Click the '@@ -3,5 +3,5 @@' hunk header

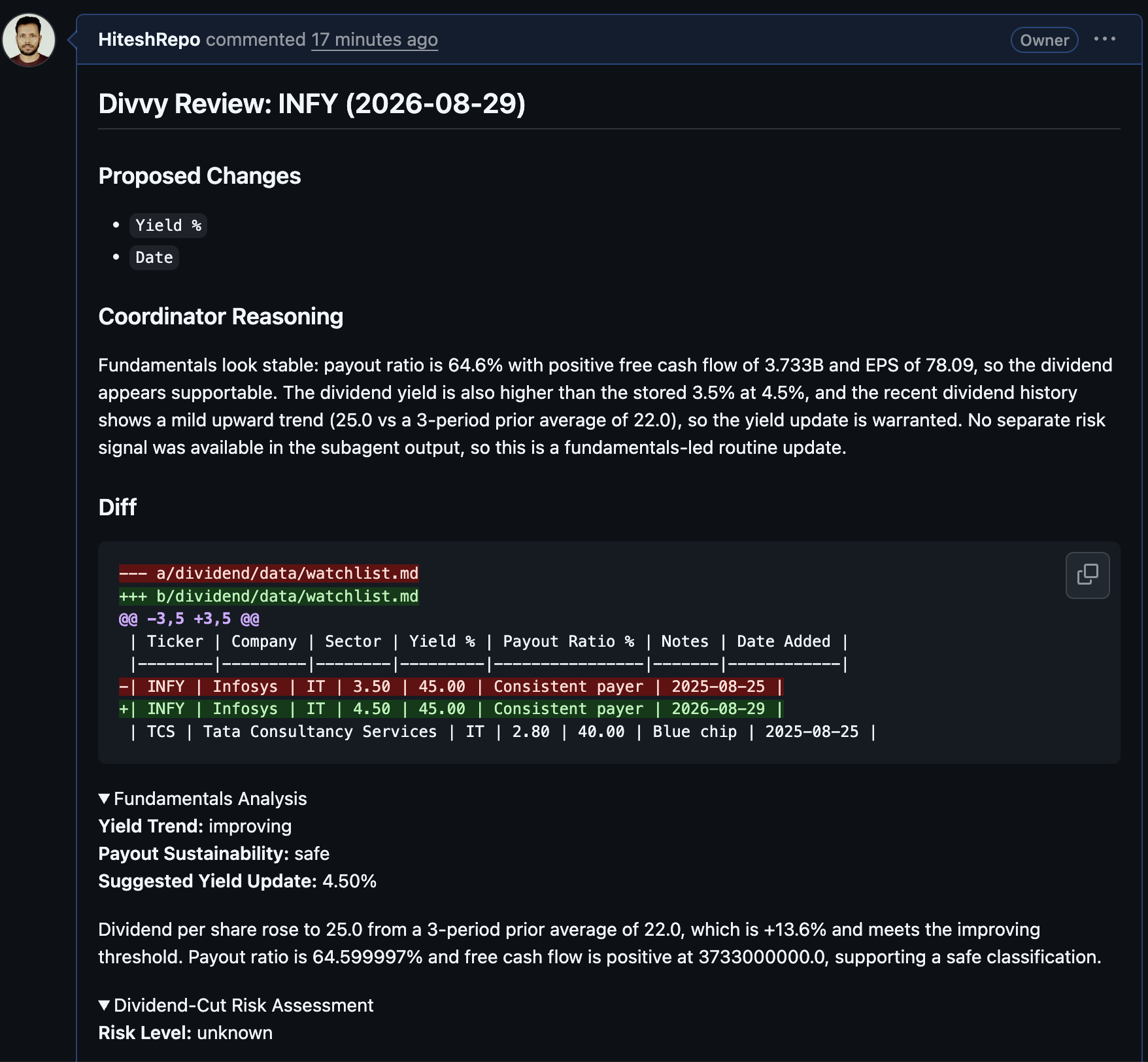(x=189, y=619)
